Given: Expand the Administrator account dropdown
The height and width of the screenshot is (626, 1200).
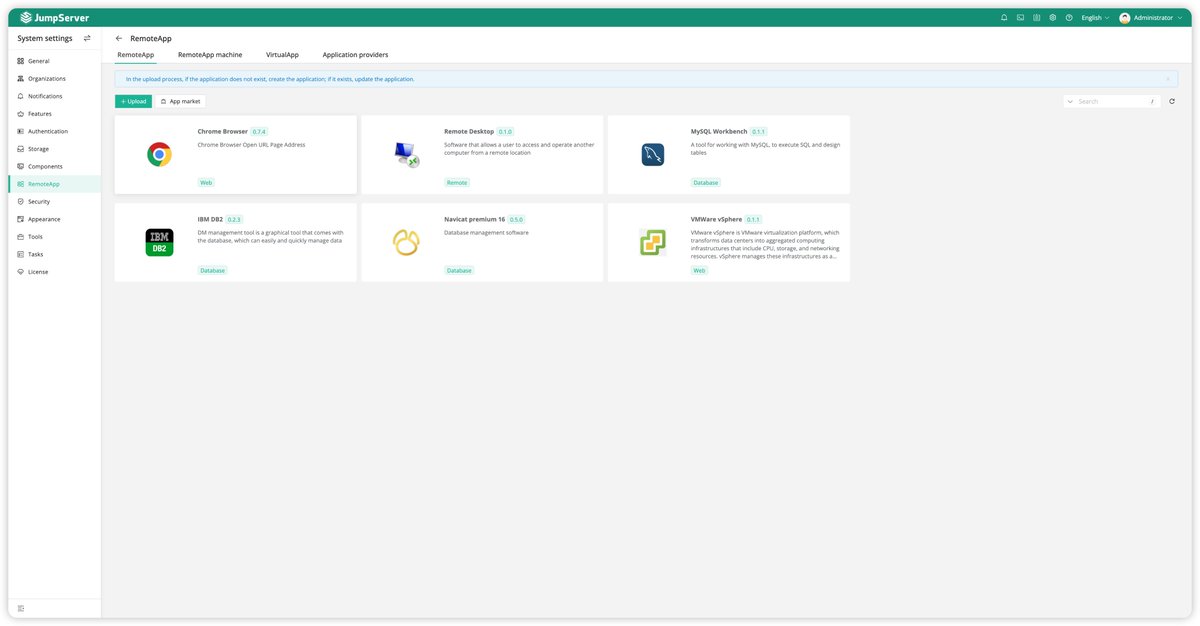Looking at the screenshot, I should pos(1153,17).
